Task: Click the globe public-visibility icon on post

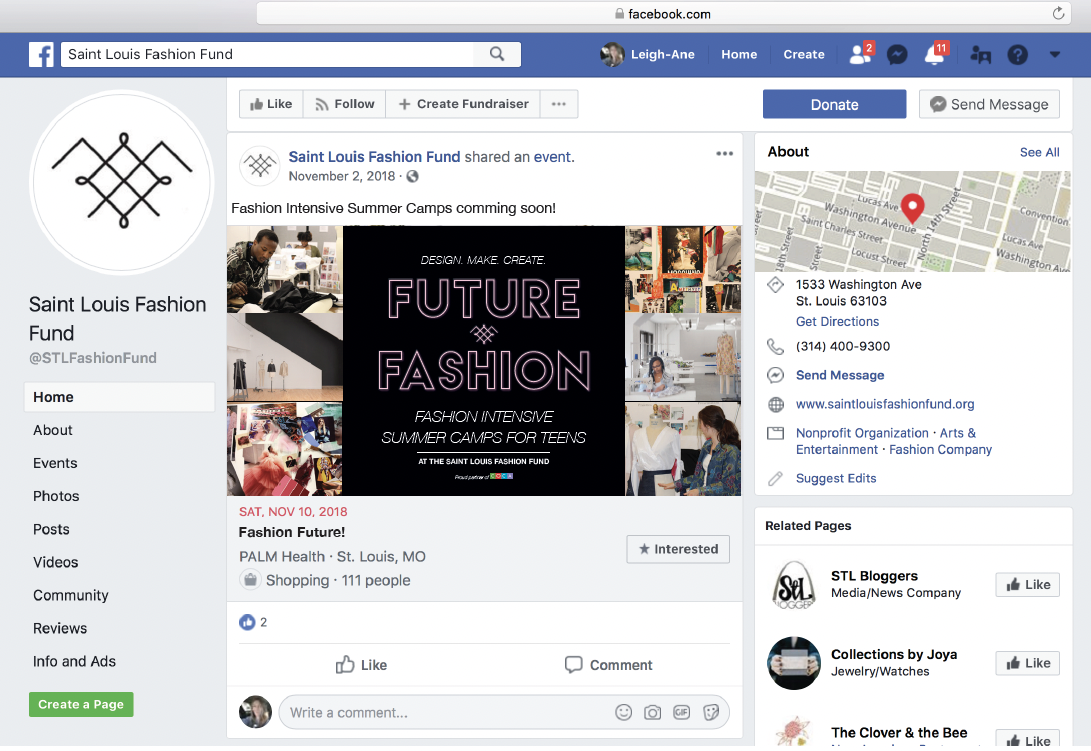Action: tap(413, 177)
